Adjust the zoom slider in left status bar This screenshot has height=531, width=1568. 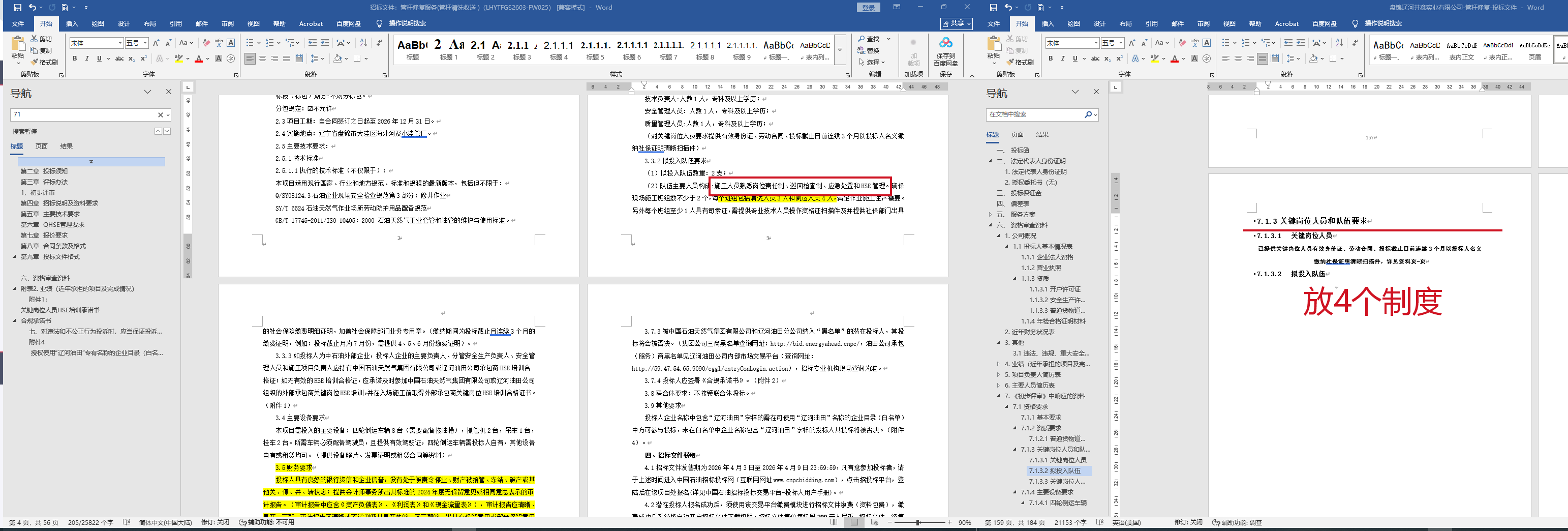click(917, 522)
